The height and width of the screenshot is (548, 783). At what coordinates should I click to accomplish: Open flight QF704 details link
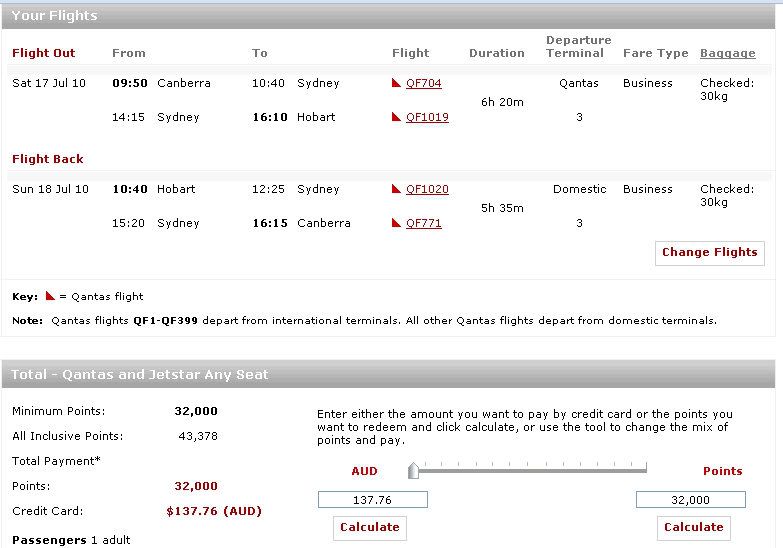point(423,84)
